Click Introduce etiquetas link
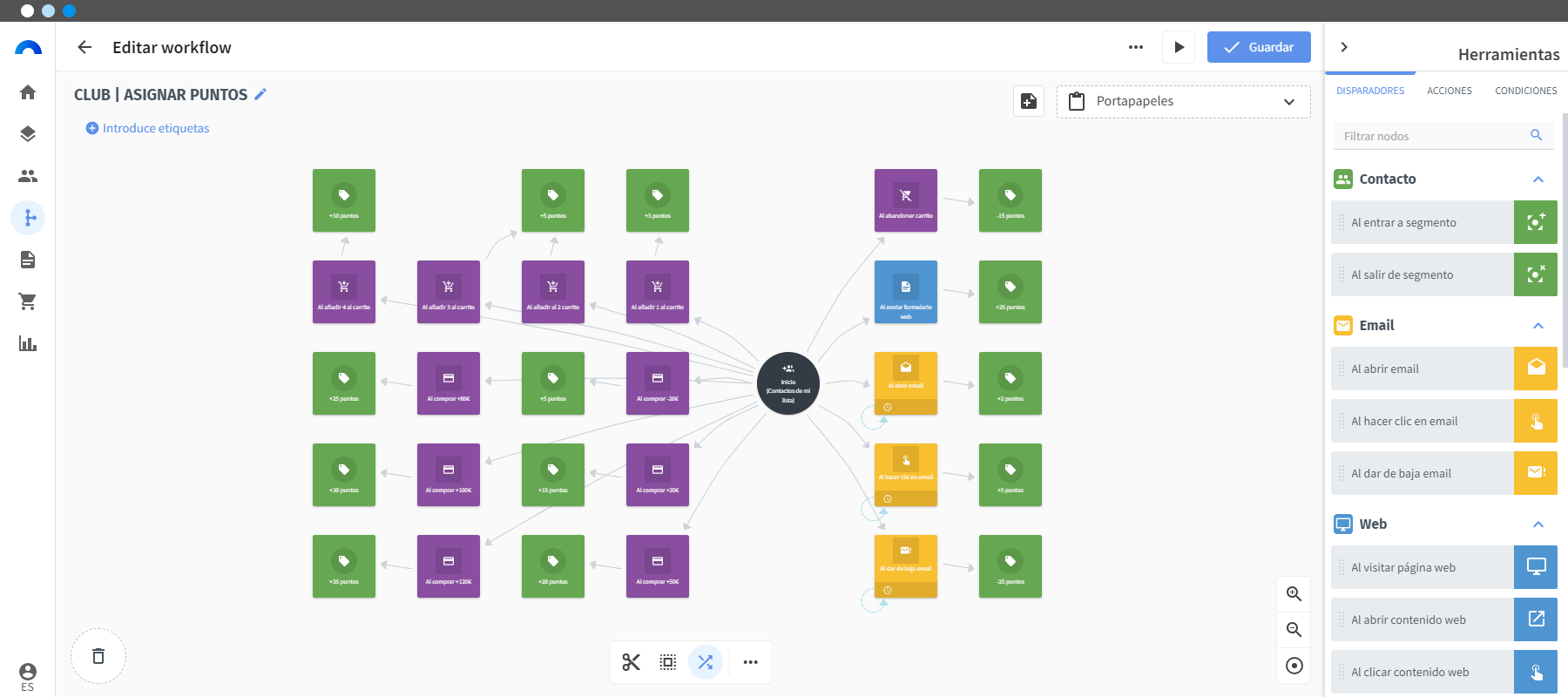Screen dimensions: 1568x697 pyautogui.click(x=148, y=128)
